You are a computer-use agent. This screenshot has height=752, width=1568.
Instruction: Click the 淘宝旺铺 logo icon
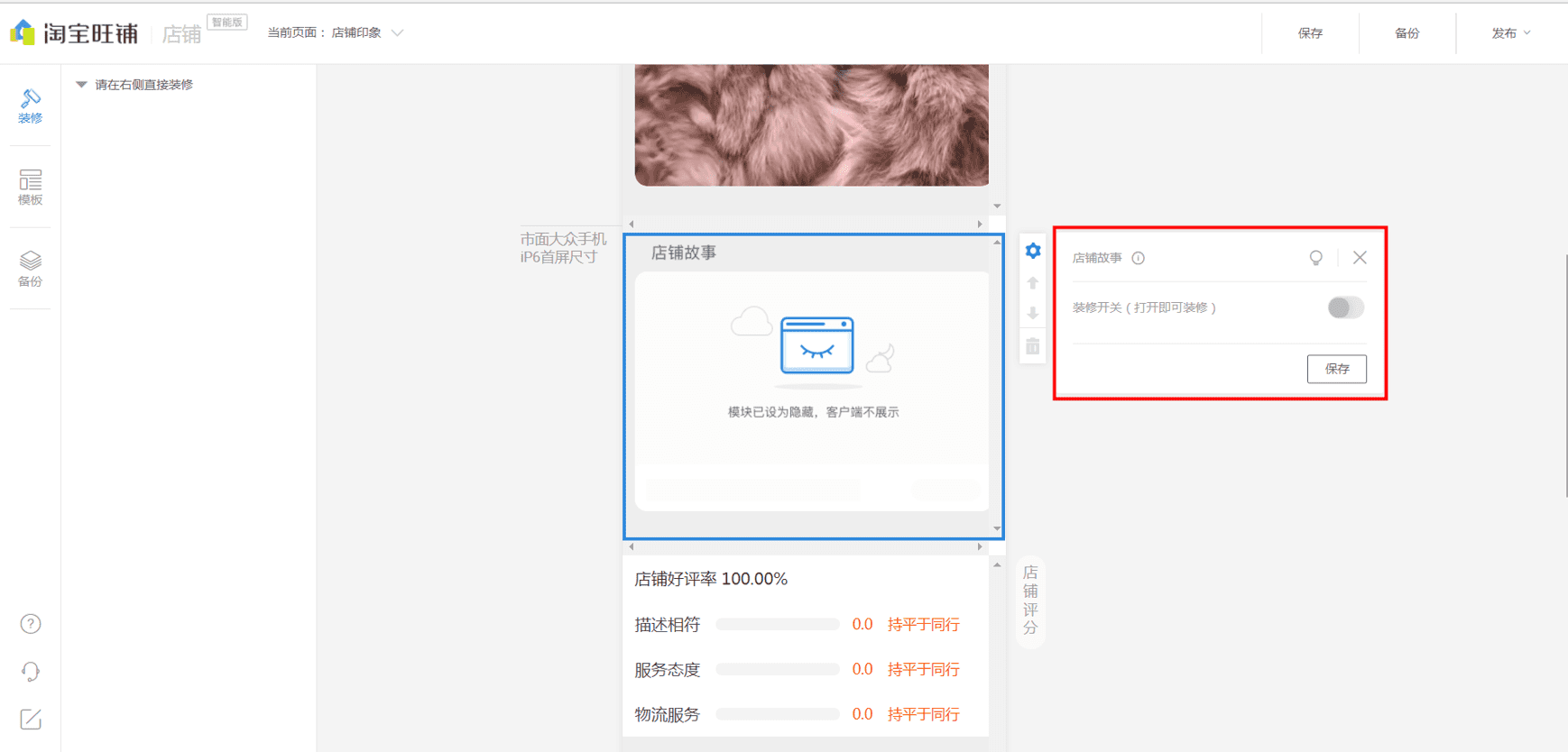(x=23, y=32)
